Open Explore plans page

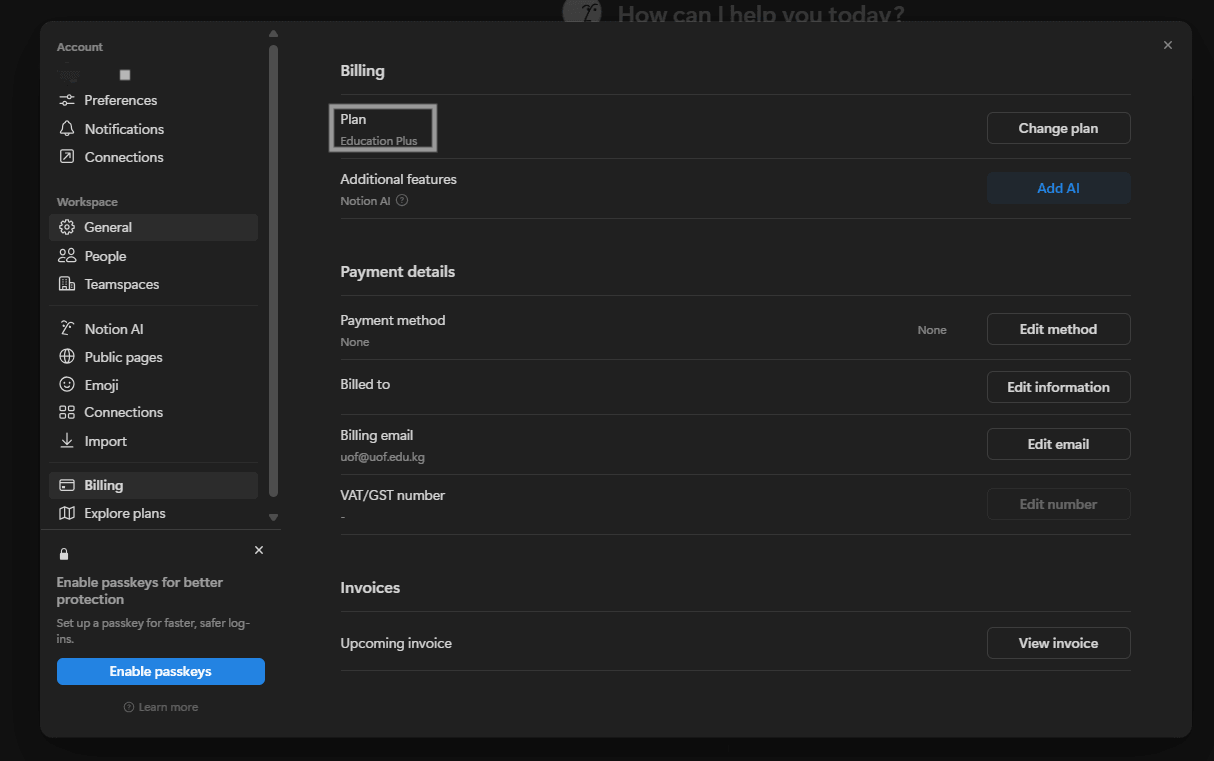click(153, 513)
